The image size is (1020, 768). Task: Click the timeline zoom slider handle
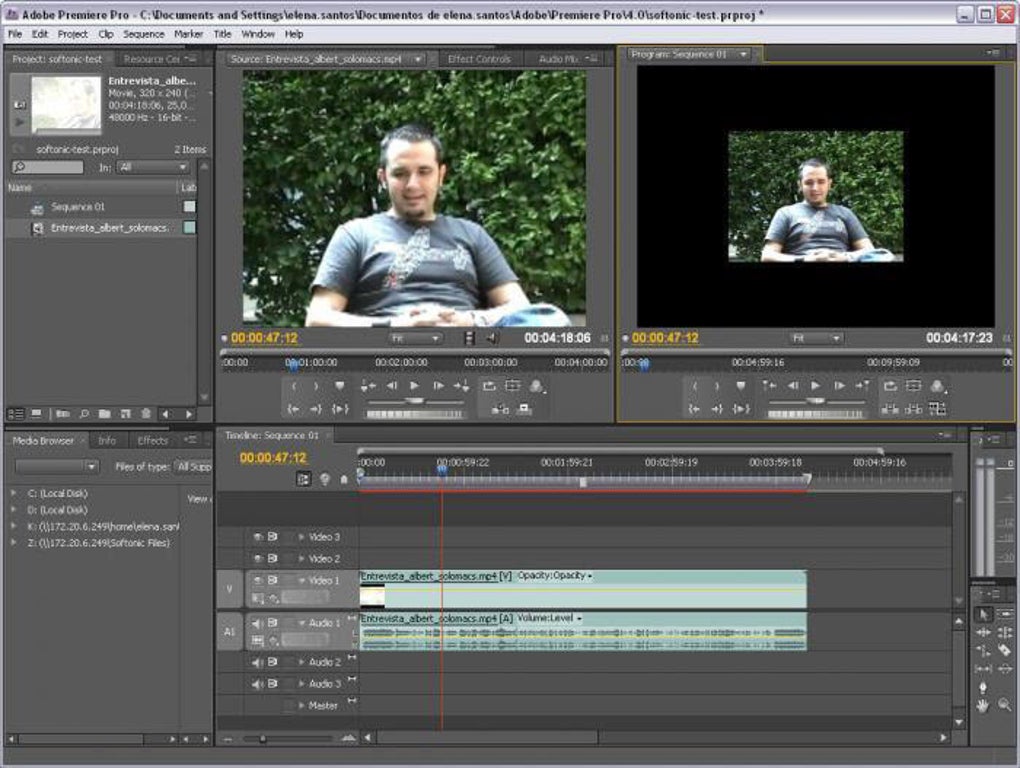[x=263, y=739]
